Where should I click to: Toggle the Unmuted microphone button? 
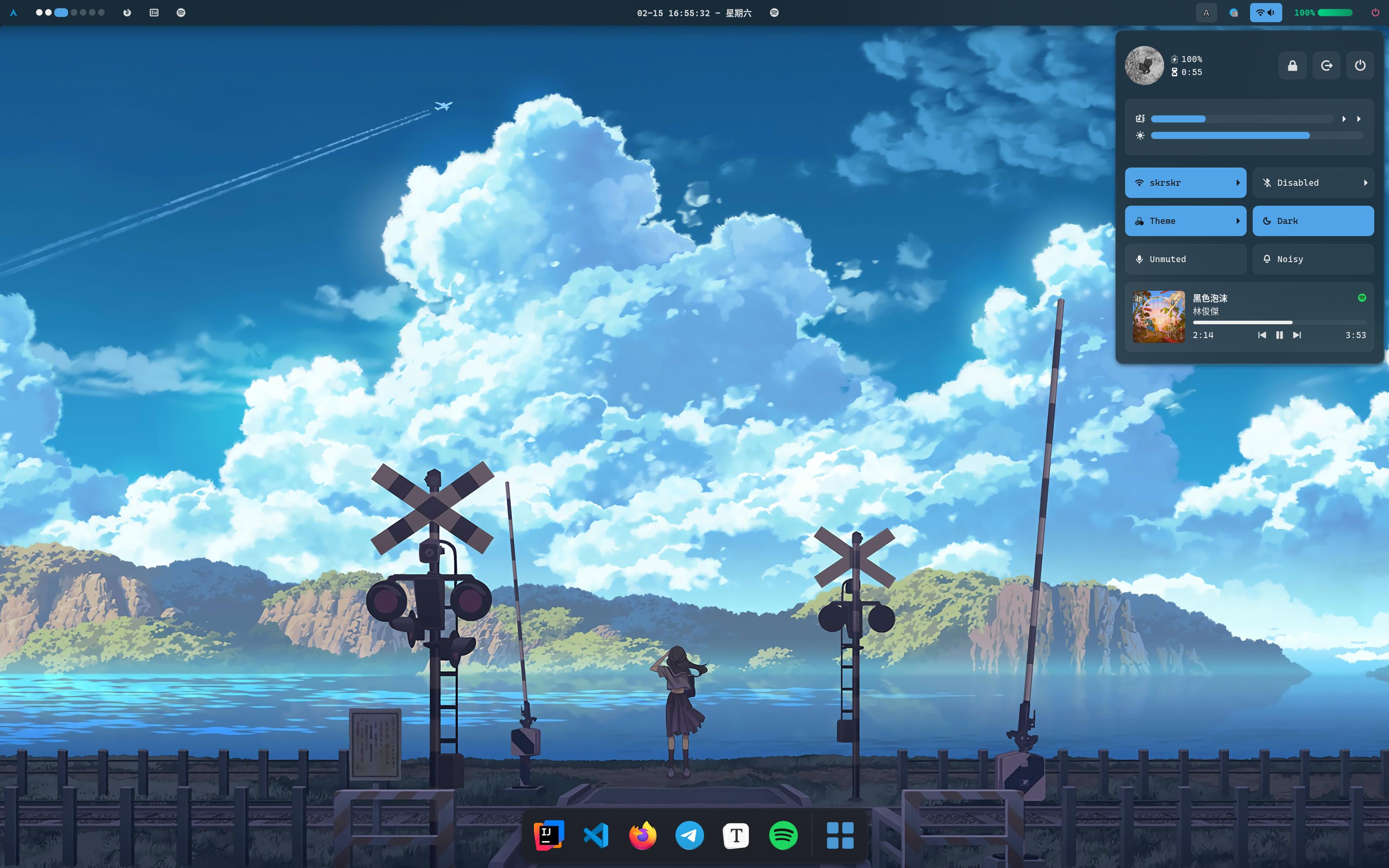point(1185,259)
